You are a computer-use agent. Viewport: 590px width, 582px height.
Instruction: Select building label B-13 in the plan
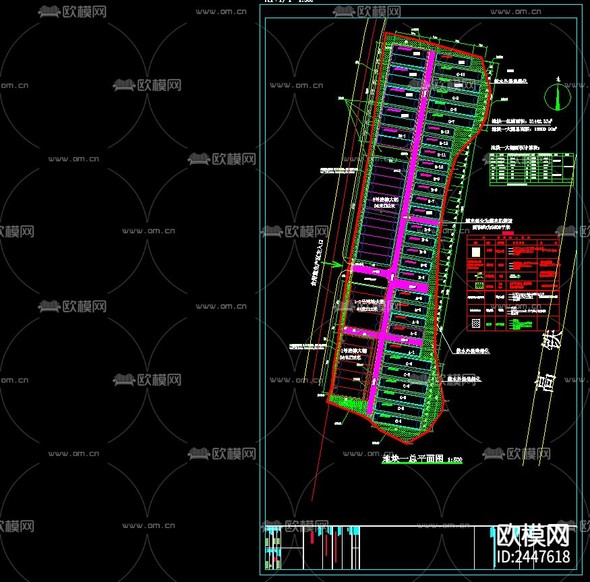pos(445,132)
